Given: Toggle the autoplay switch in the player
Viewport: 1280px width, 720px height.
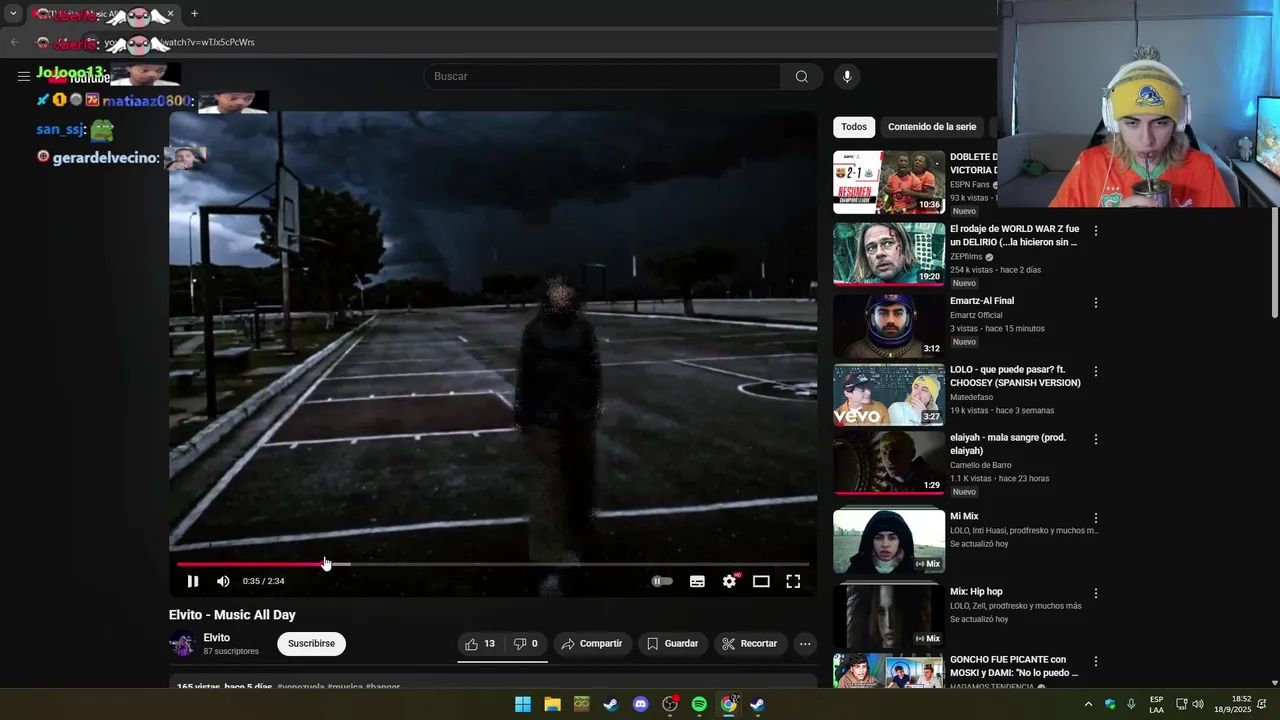Looking at the screenshot, I should coord(662,581).
